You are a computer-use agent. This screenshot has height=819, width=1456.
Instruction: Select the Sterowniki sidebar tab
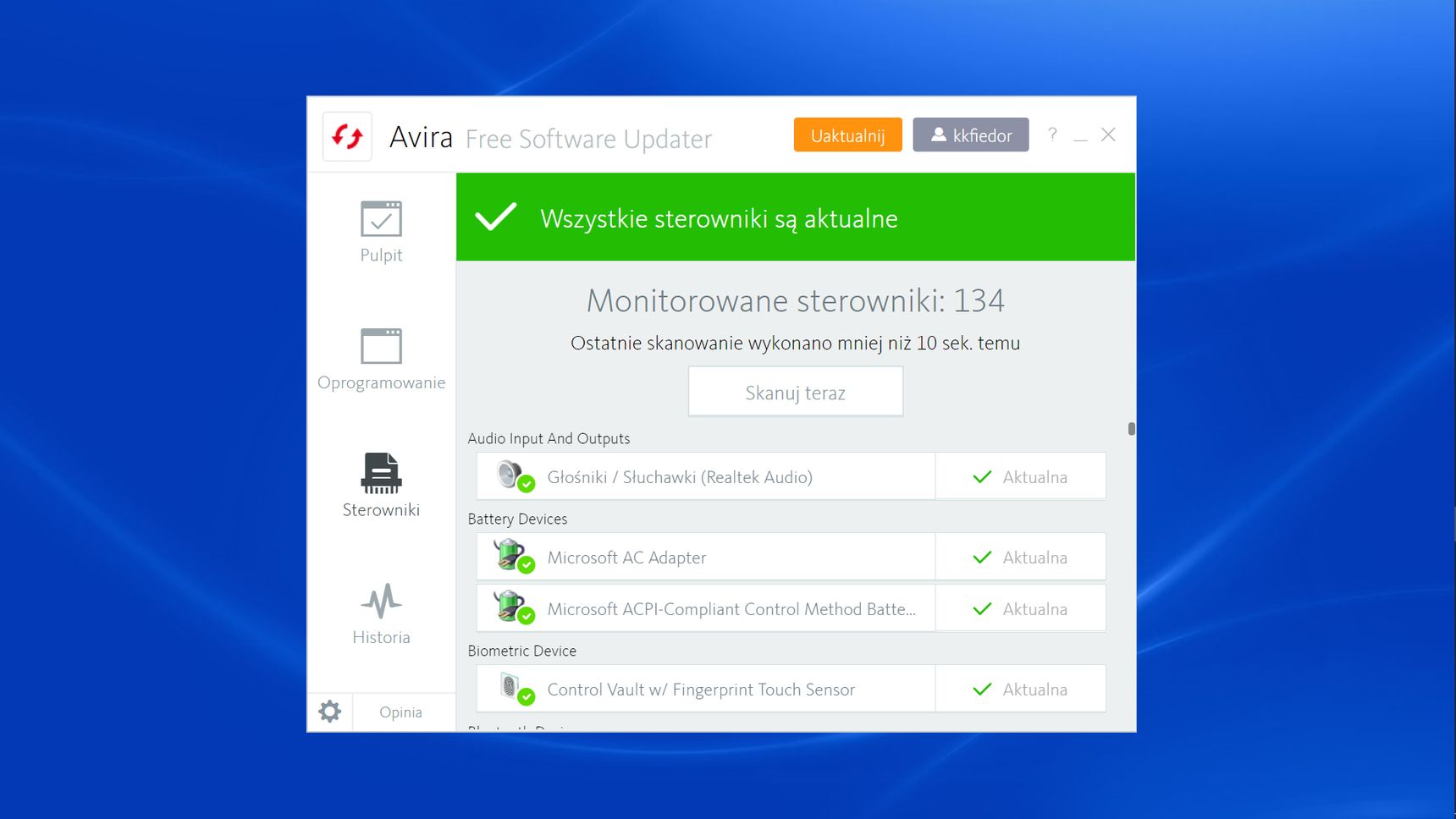[x=381, y=486]
